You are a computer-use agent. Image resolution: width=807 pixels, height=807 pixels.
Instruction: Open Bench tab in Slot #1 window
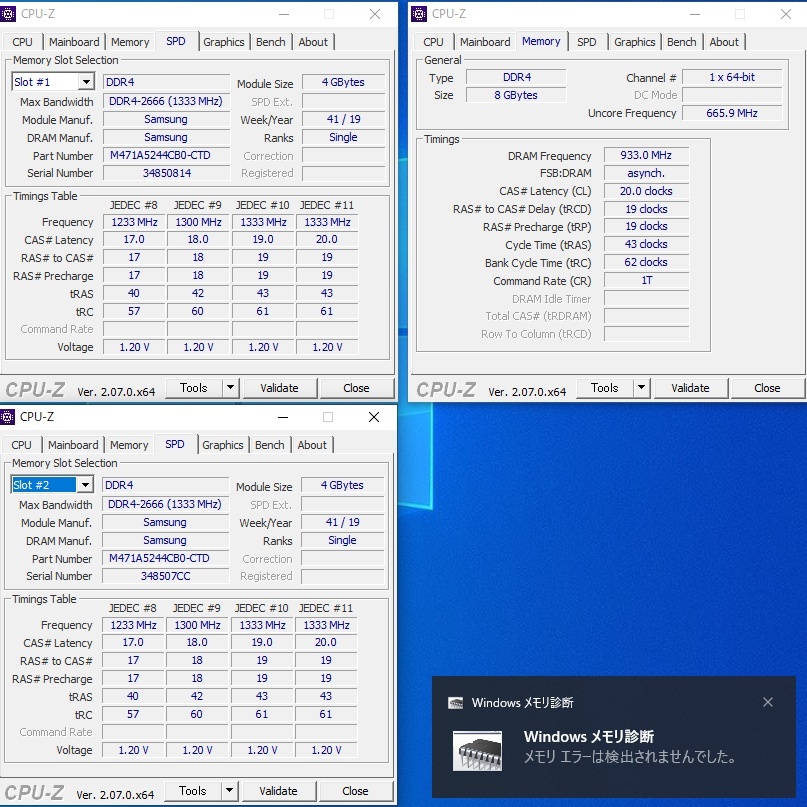pos(271,42)
